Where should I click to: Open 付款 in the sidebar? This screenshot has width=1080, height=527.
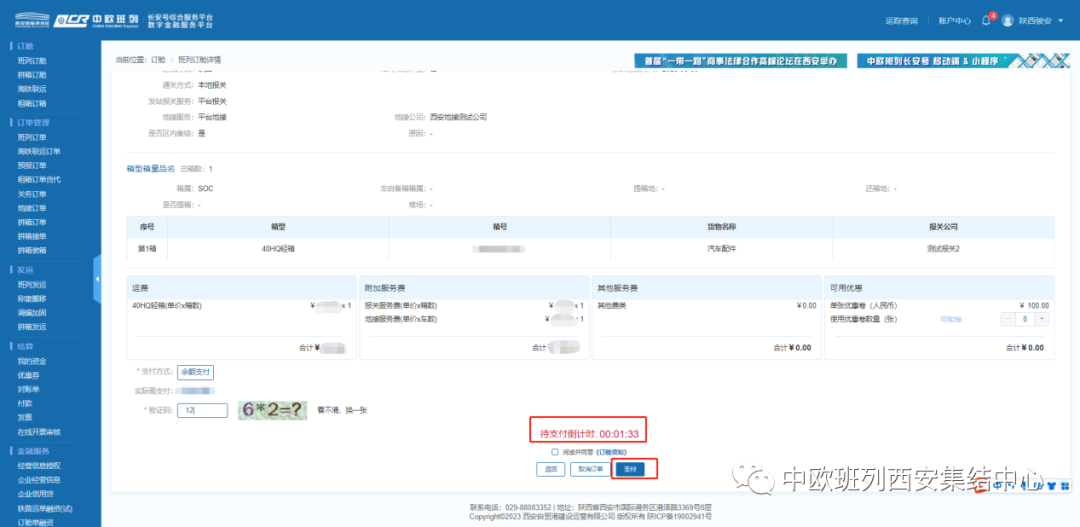click(x=25, y=404)
